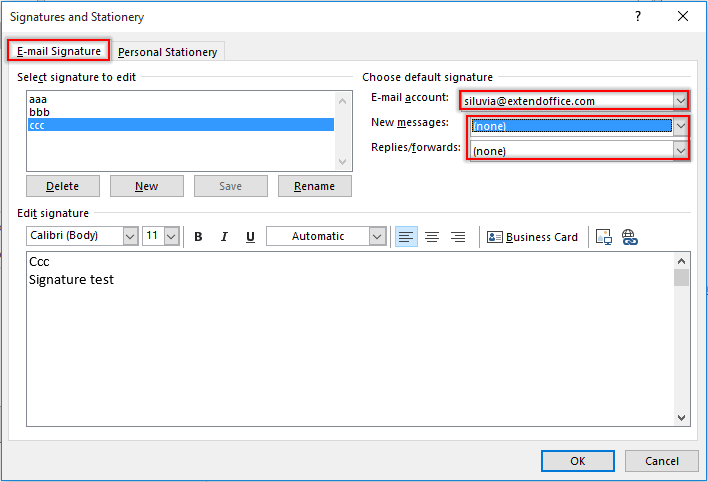The height and width of the screenshot is (482, 708).
Task: Rename the selected signature
Action: (315, 186)
